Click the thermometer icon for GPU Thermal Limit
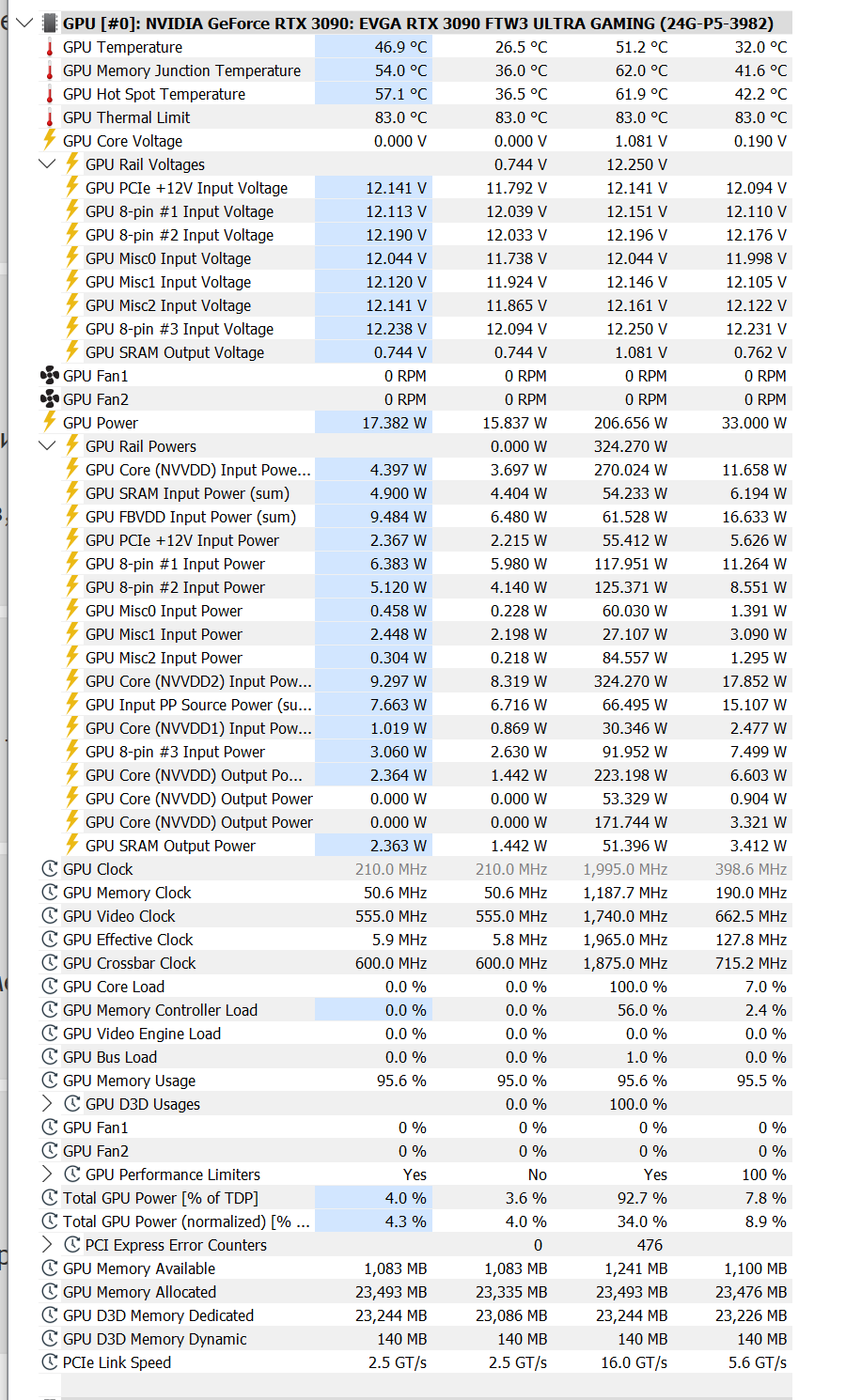Viewport: 846px width, 1400px height. tap(50, 117)
